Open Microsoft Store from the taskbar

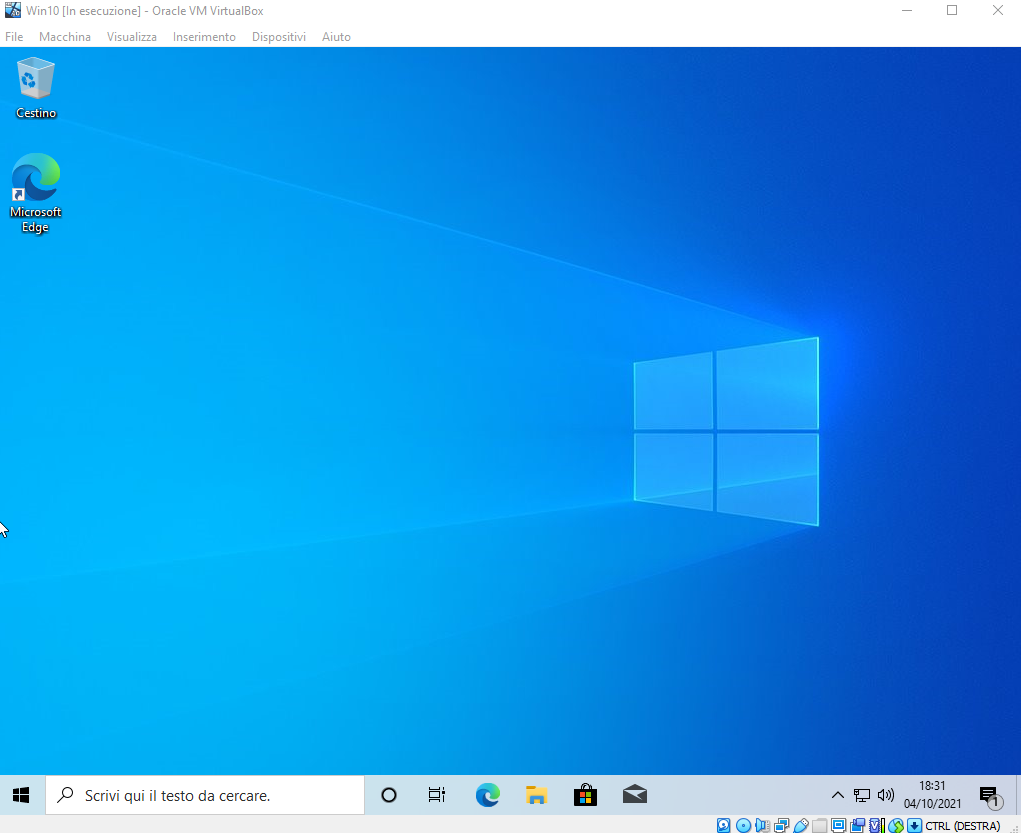tap(585, 795)
